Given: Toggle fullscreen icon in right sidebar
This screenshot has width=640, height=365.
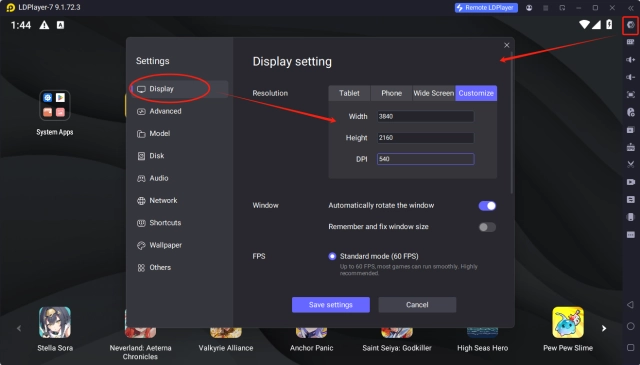Looking at the screenshot, I should click(x=631, y=94).
